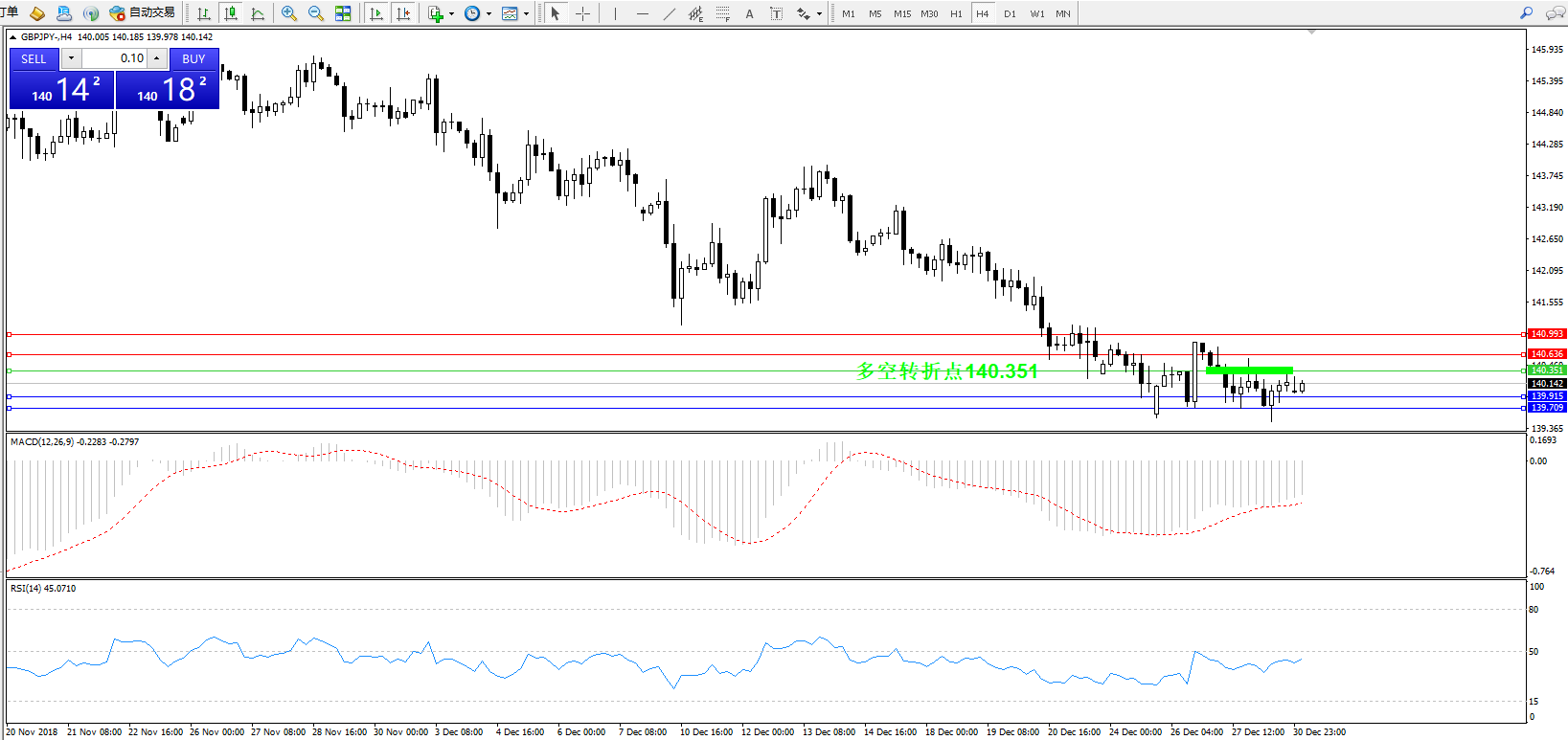Select the Fibonacci retracement tool
The height and width of the screenshot is (740, 1568).
(722, 13)
